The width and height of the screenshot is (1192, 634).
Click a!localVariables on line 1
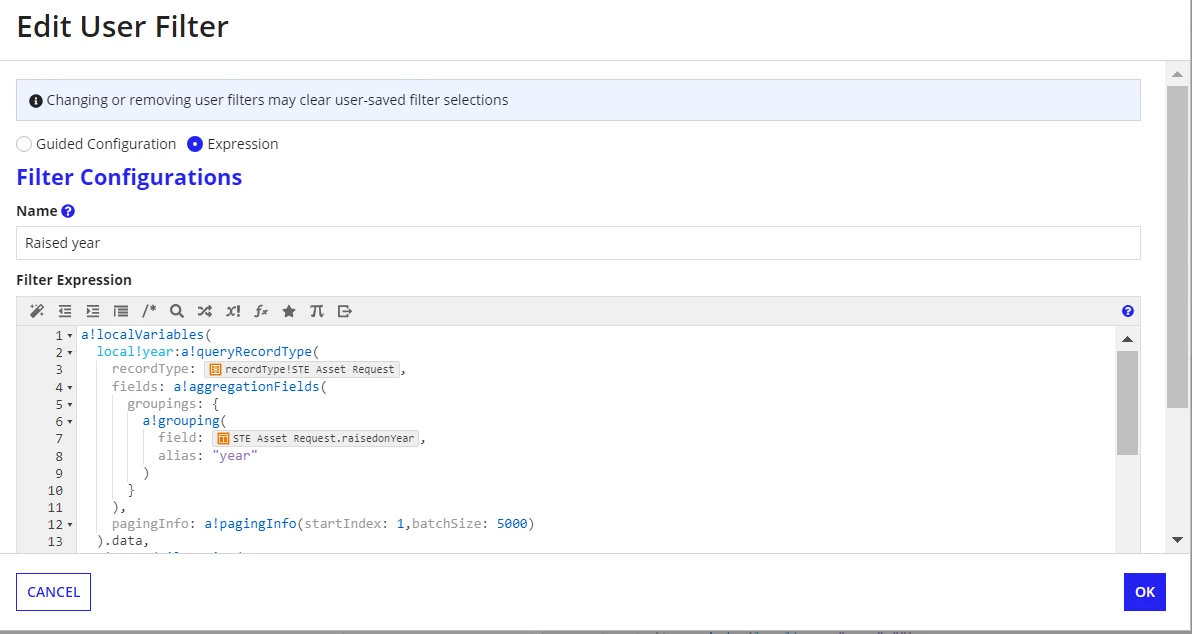tap(142, 334)
